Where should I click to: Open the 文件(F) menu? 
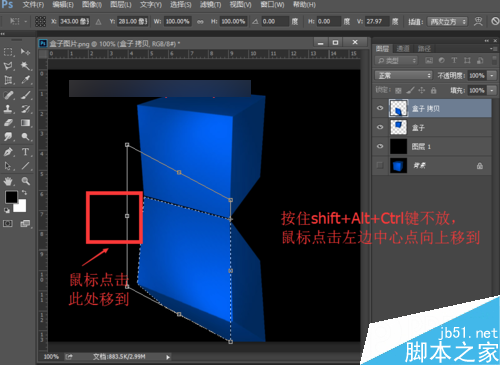[x=33, y=5]
